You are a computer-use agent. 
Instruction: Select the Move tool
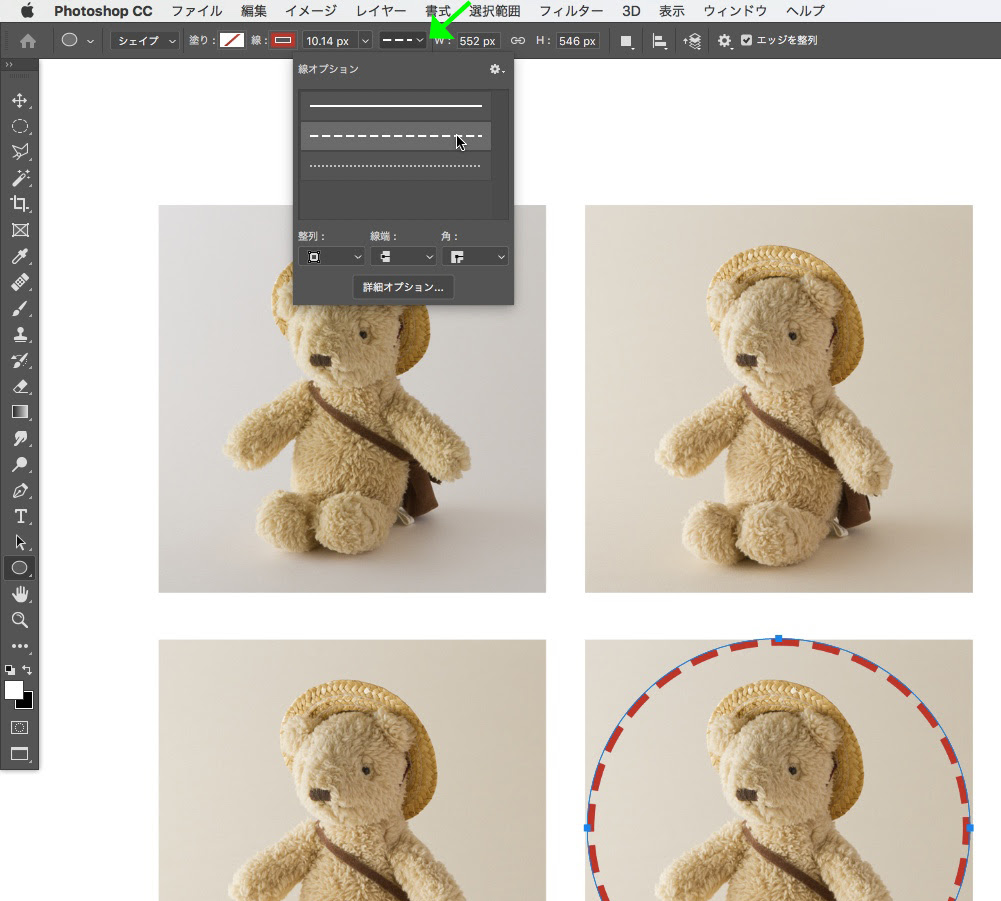point(20,100)
